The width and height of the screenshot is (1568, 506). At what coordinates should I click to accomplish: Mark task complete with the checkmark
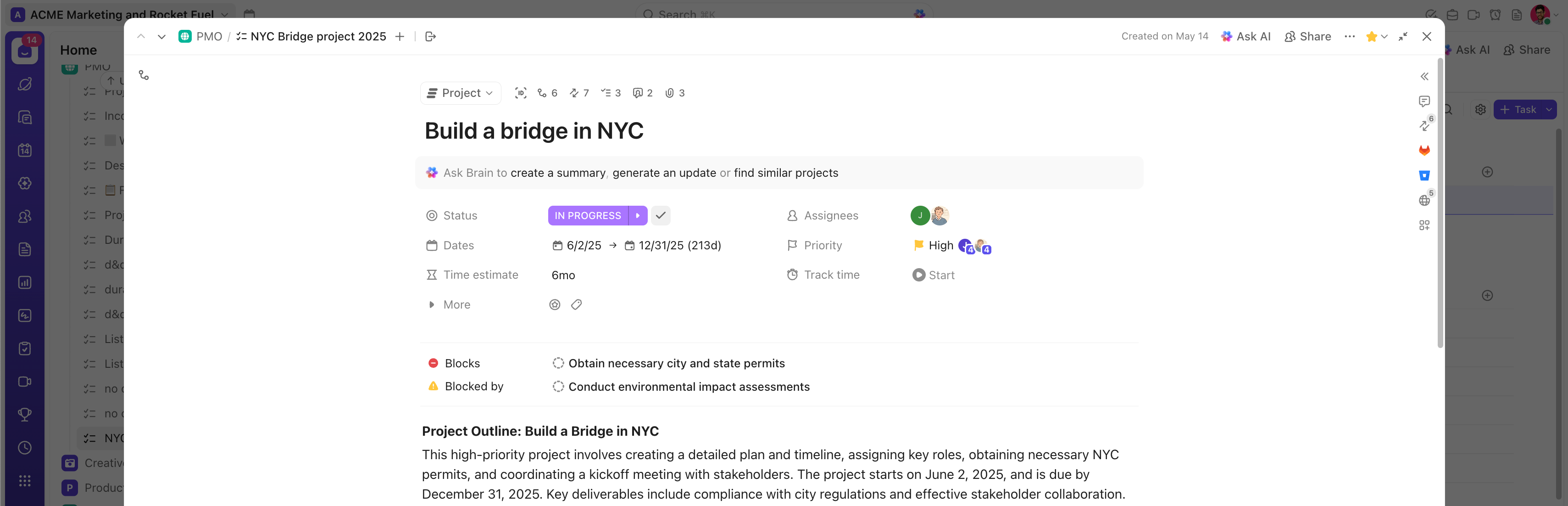pyautogui.click(x=661, y=215)
